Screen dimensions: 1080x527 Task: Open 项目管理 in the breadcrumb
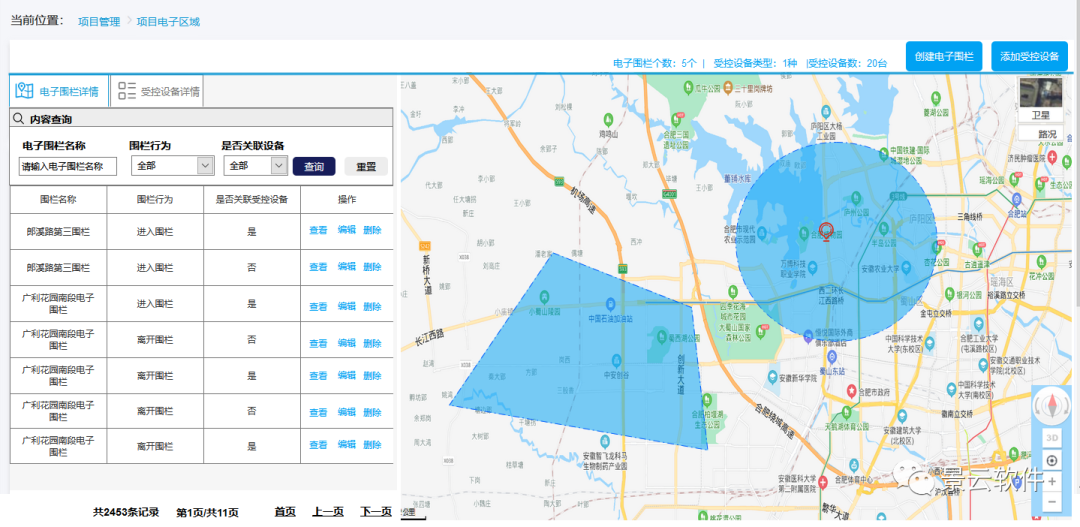click(x=99, y=21)
